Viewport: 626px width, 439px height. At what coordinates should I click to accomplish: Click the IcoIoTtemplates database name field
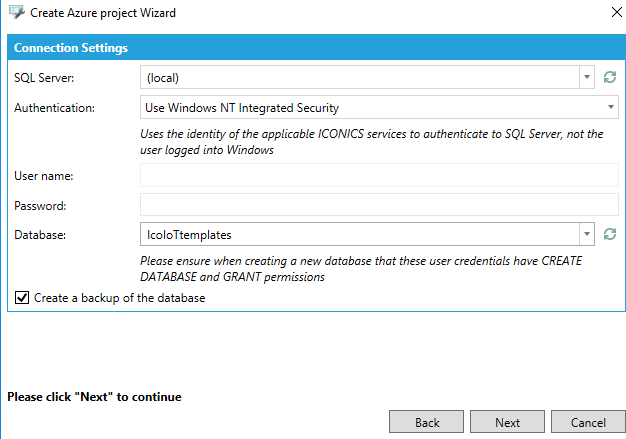point(358,234)
